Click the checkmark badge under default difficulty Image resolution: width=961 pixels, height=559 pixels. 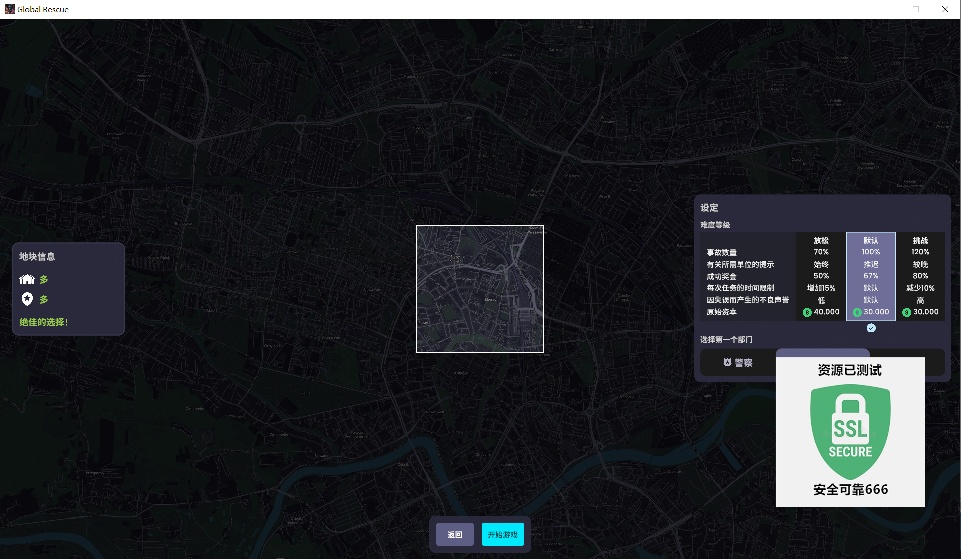click(x=871, y=328)
